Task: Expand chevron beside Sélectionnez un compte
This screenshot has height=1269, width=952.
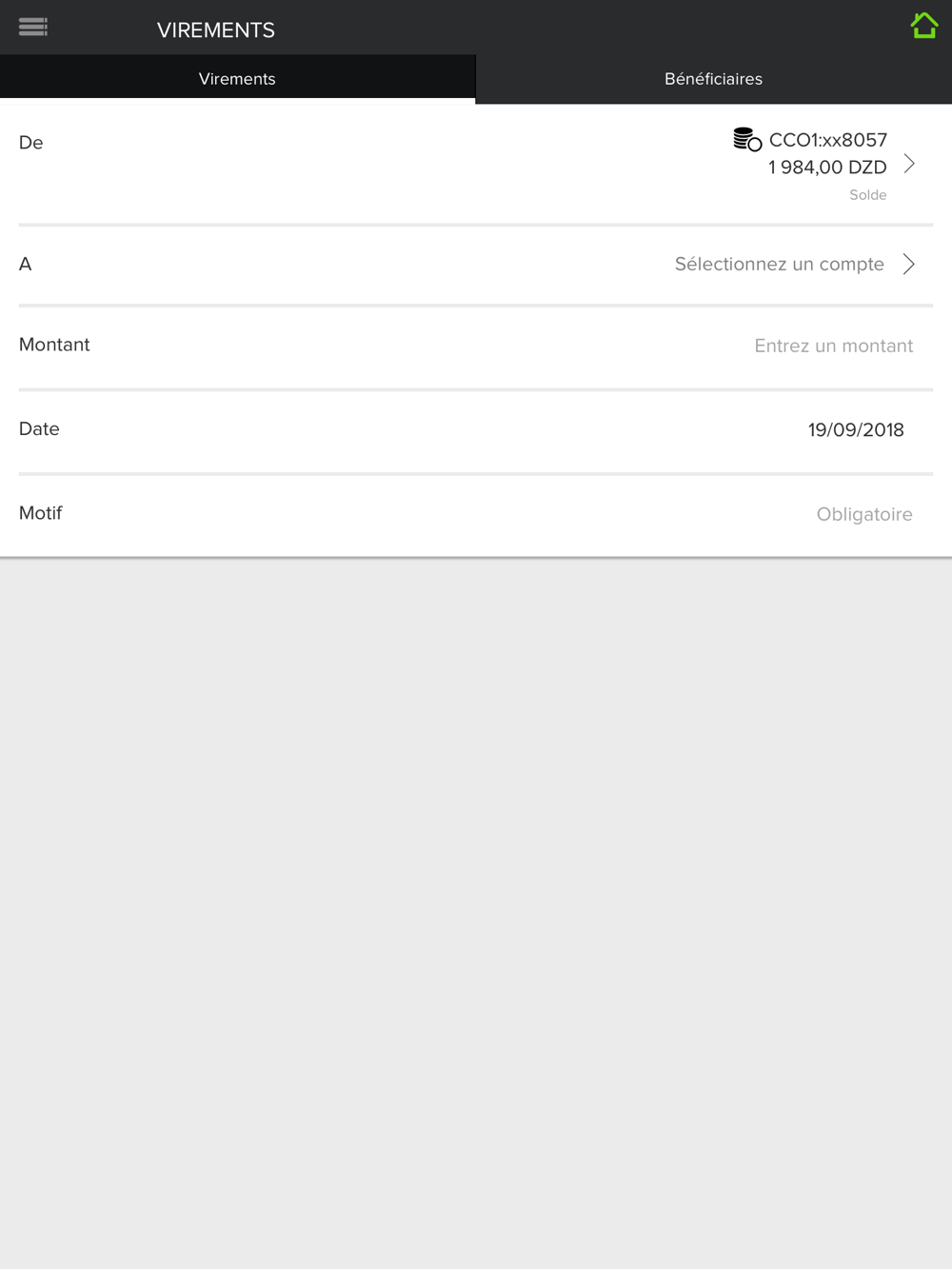Action: (x=909, y=264)
